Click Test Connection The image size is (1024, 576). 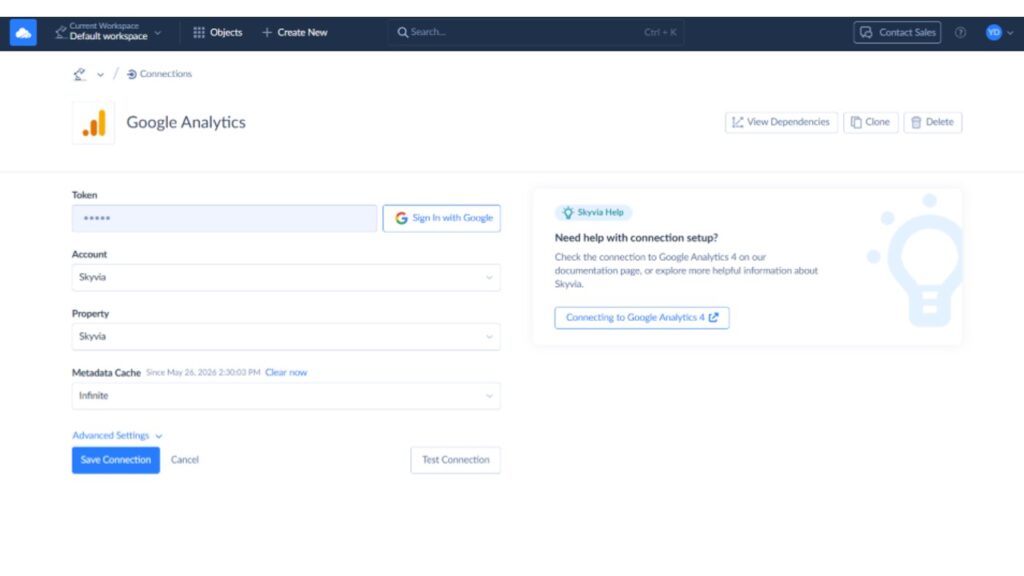(455, 460)
